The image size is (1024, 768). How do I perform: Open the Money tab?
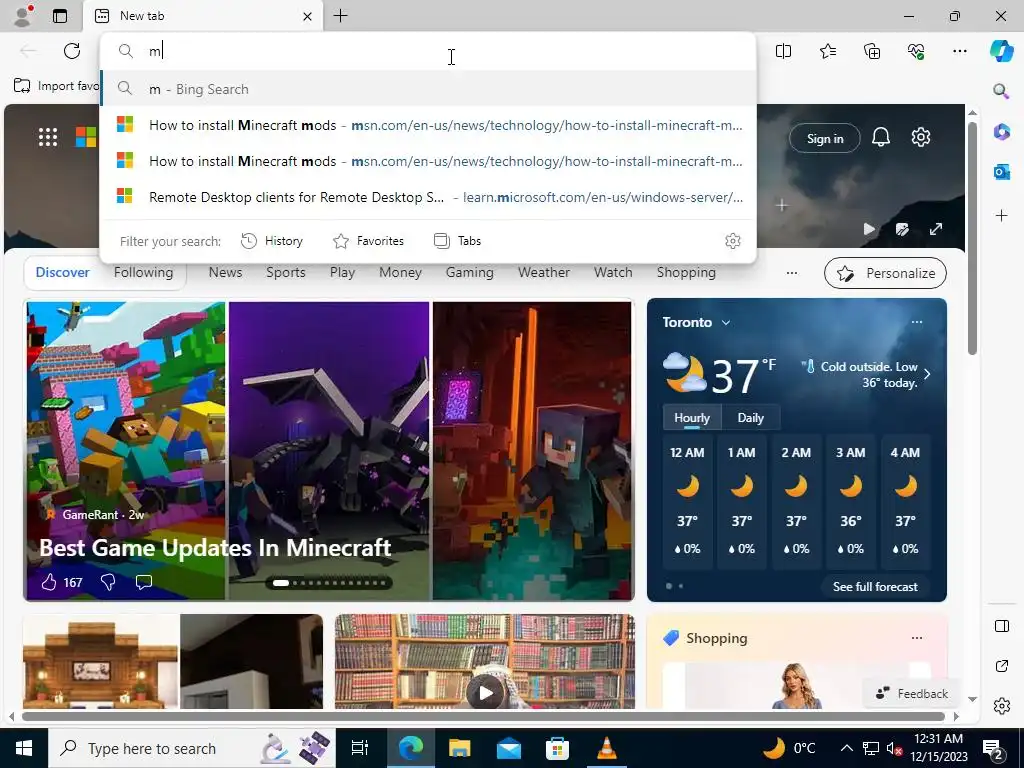(x=400, y=272)
